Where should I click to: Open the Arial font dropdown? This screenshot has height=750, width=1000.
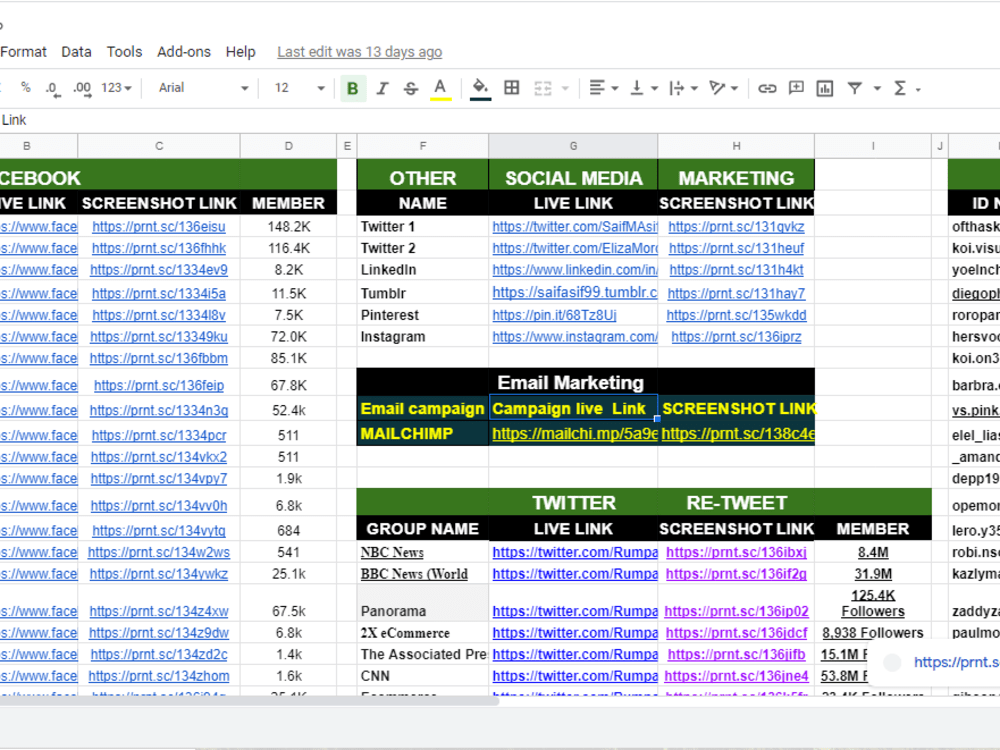(203, 88)
